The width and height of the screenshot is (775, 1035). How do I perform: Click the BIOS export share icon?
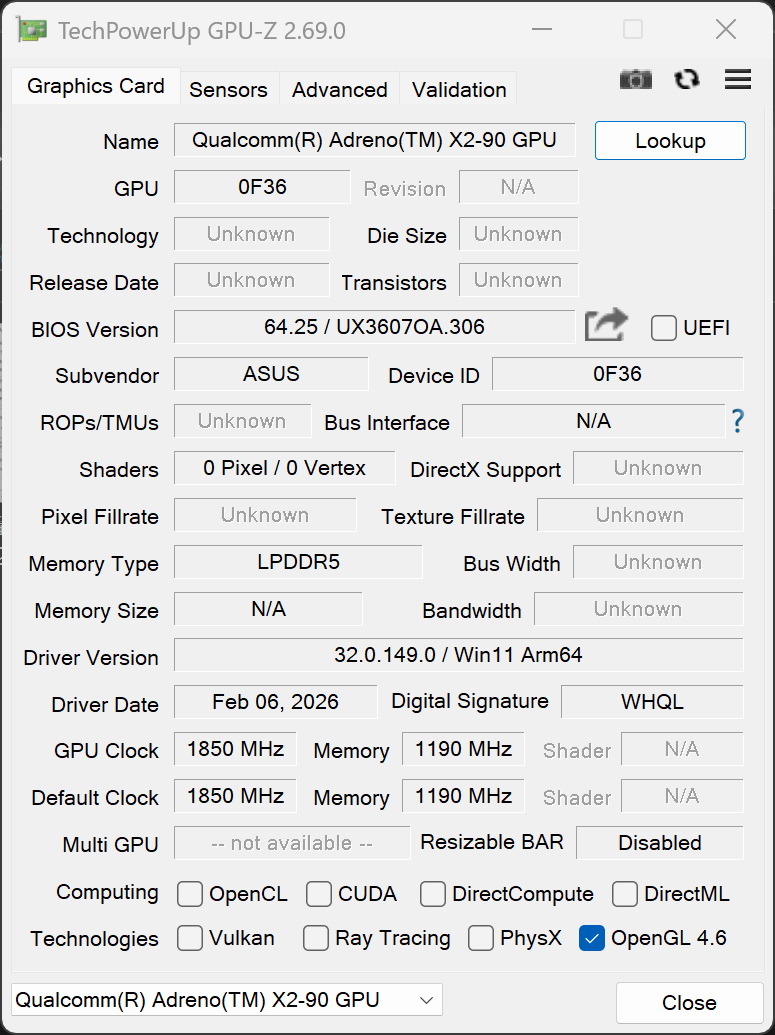click(606, 326)
